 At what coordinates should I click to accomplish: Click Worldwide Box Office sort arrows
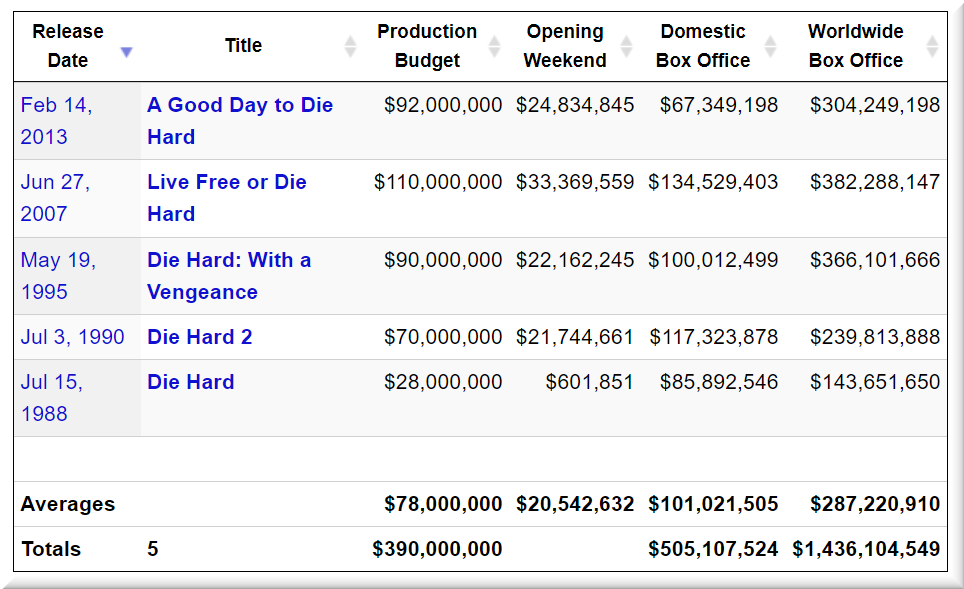point(932,46)
